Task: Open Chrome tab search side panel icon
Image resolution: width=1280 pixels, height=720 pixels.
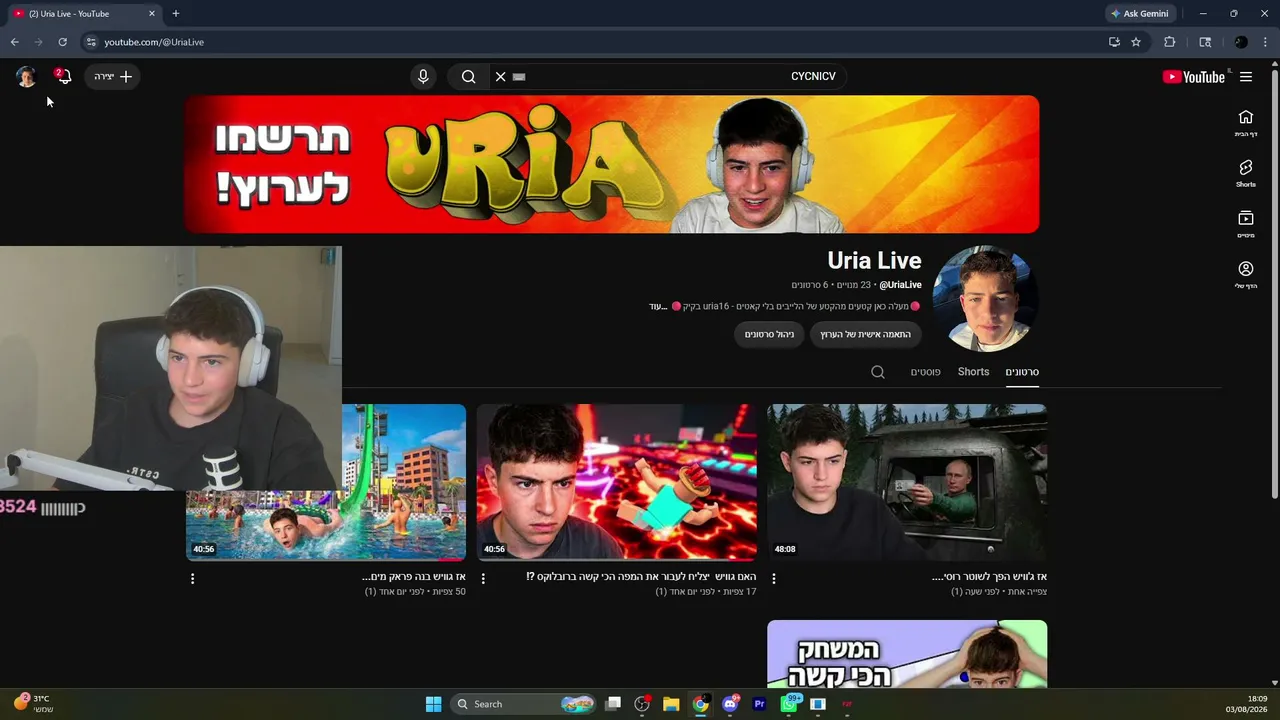Action: tap(1205, 42)
